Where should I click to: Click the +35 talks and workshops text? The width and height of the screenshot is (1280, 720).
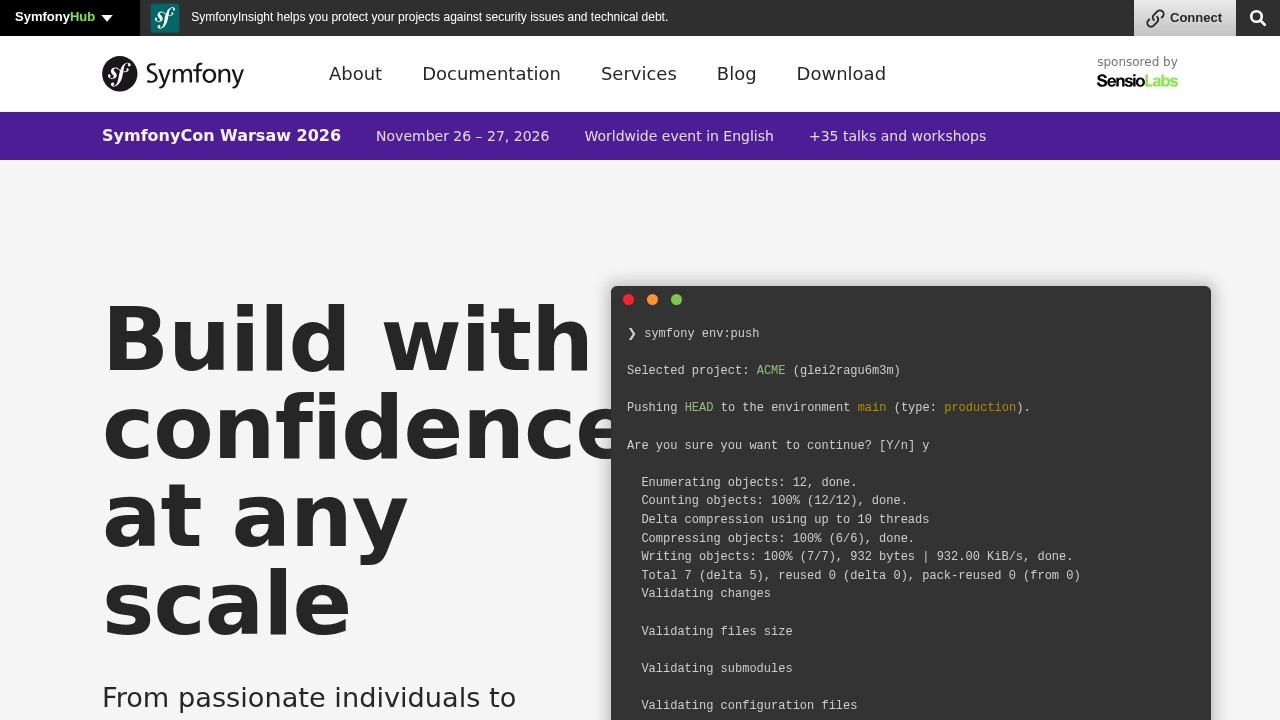tap(897, 136)
